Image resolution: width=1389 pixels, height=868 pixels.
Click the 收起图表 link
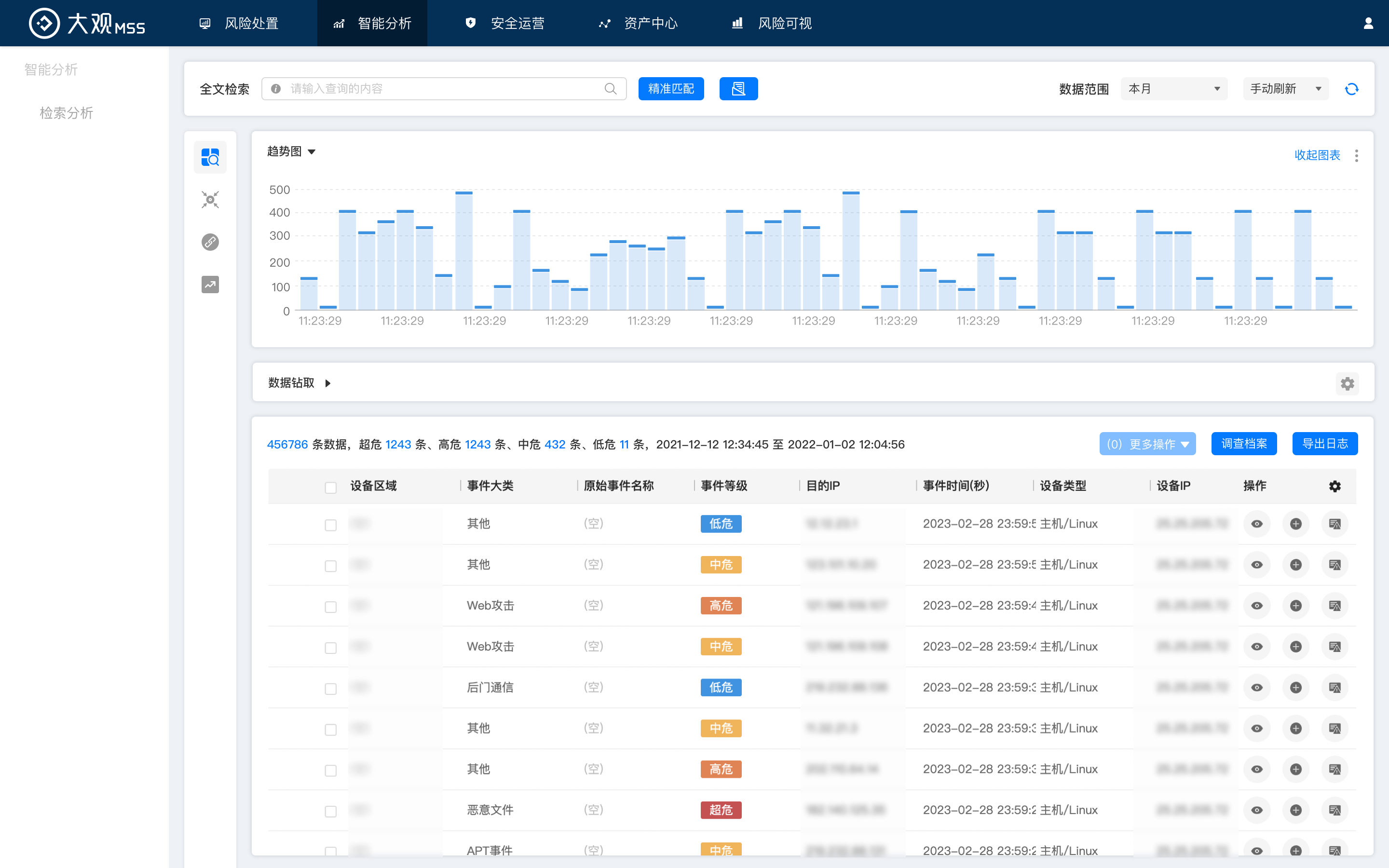pos(1317,155)
